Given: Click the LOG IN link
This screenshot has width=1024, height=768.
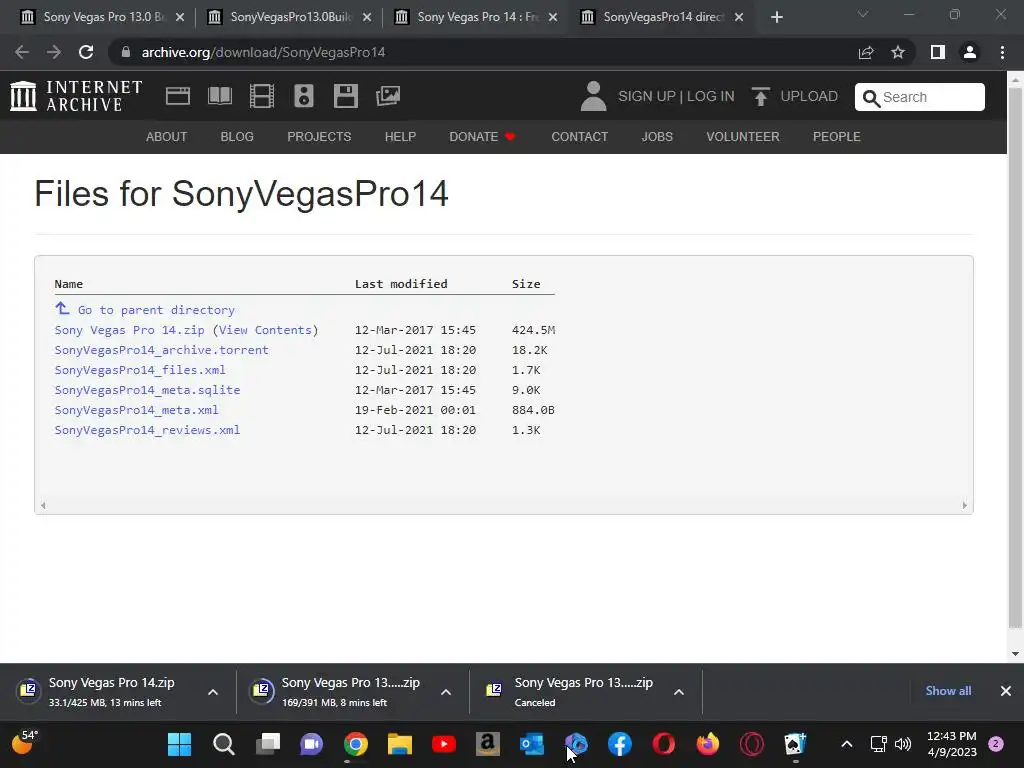Looking at the screenshot, I should [711, 96].
